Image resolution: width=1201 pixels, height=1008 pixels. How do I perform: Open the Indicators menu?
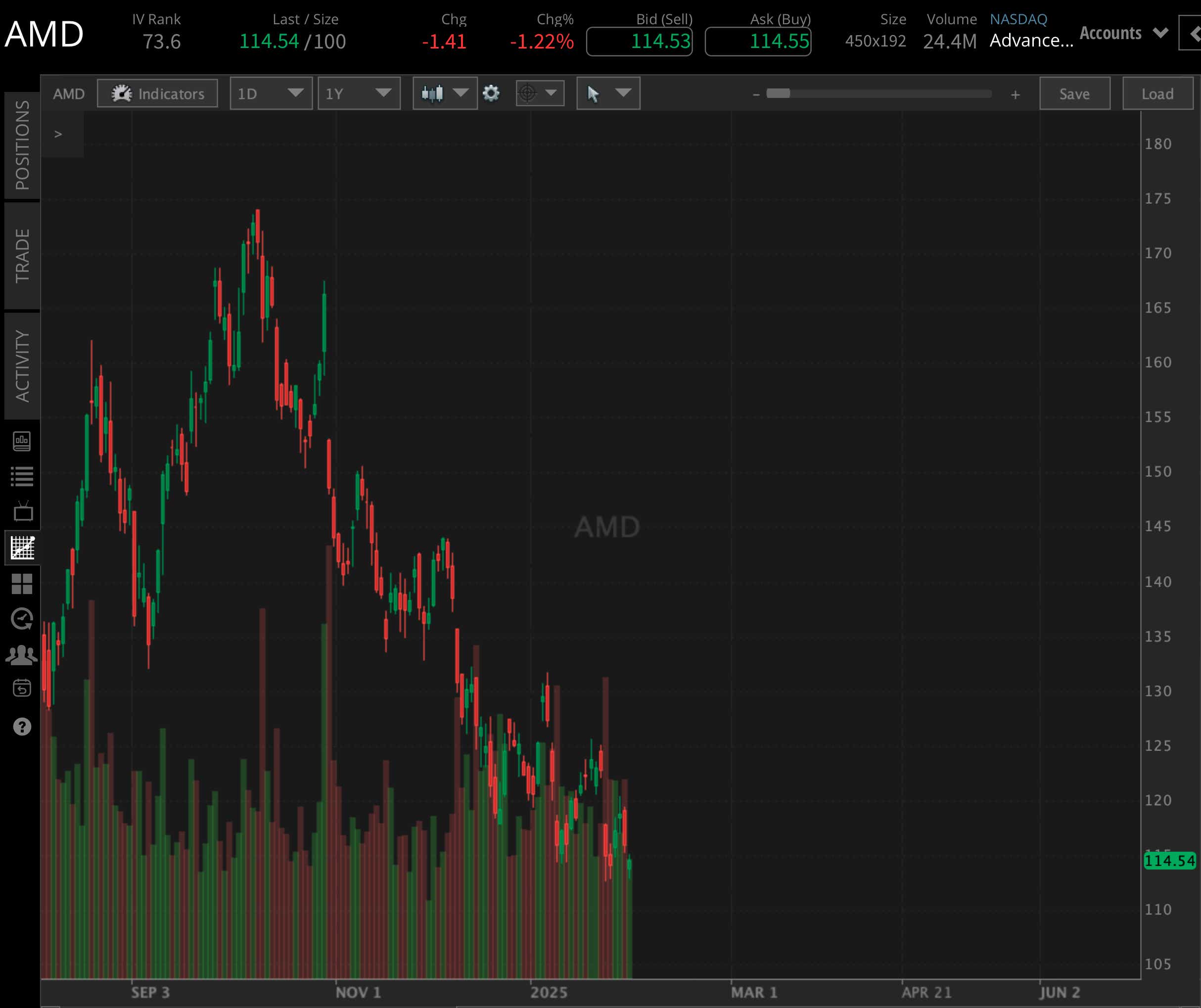pos(157,93)
